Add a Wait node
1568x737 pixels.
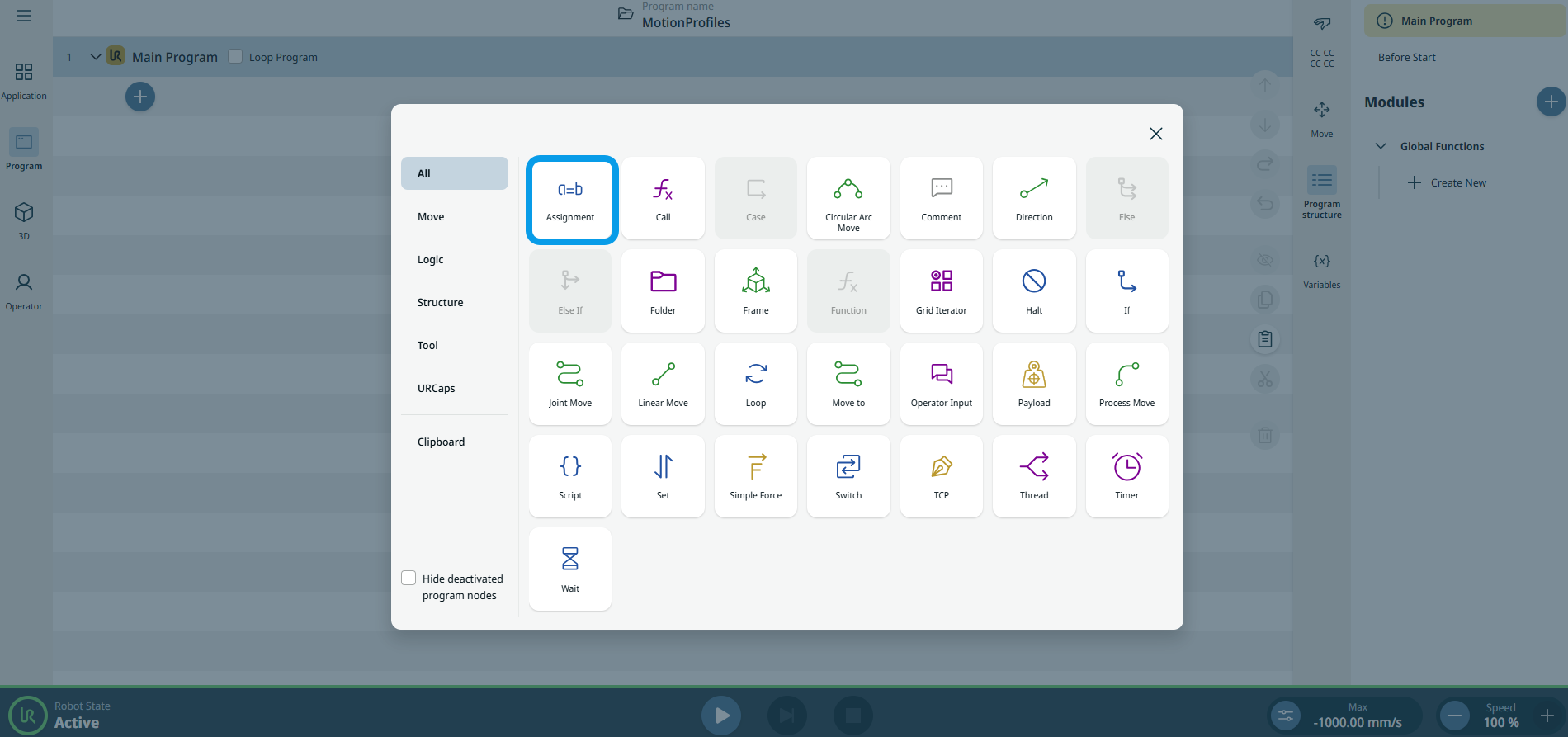pos(570,569)
